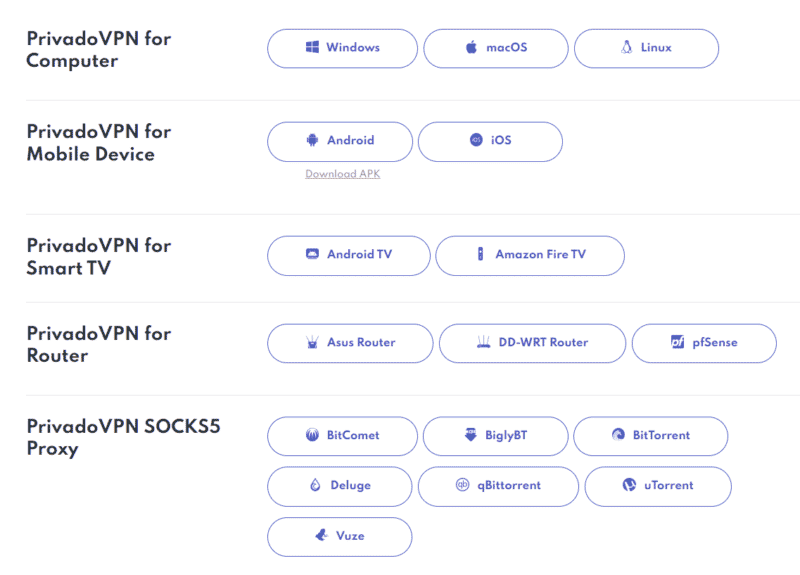Choose the BitTorrent proxy button

pyautogui.click(x=651, y=436)
